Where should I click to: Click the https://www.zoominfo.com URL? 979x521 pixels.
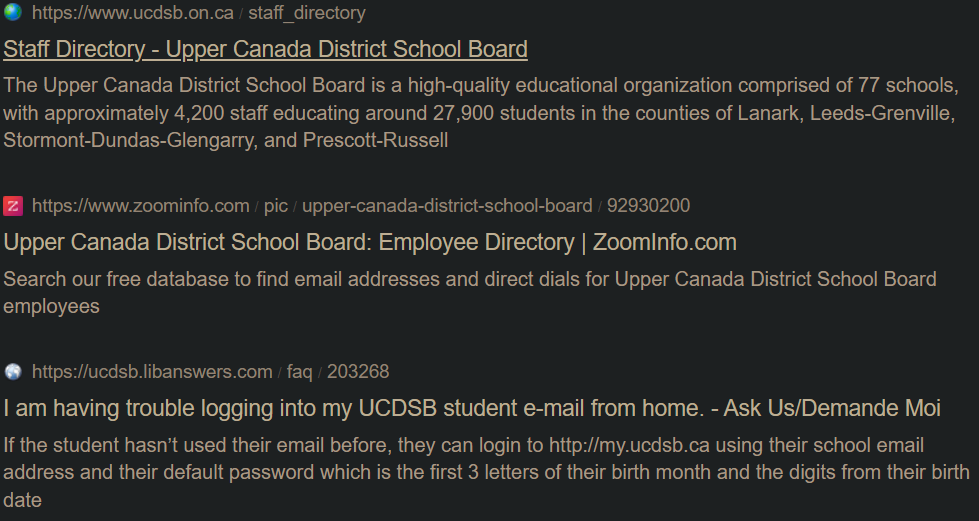[x=140, y=206]
